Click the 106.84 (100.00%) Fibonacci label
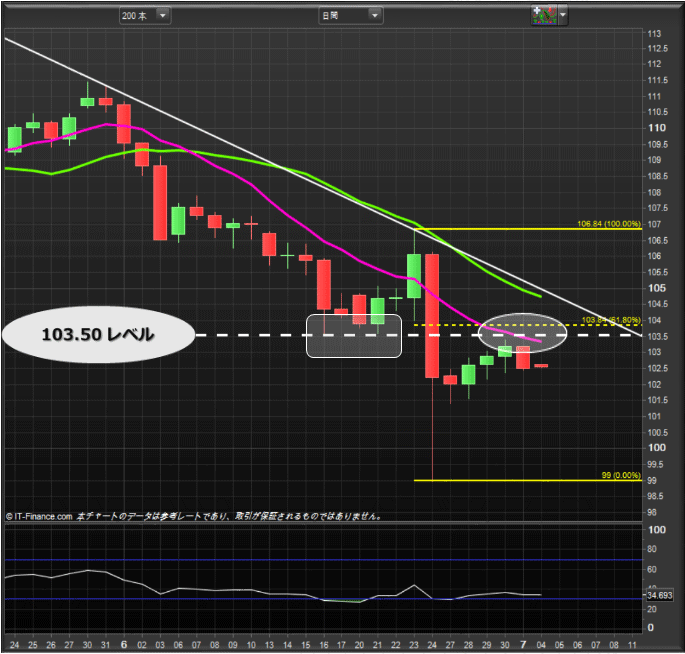Image resolution: width=685 pixels, height=654 pixels. 609,224
